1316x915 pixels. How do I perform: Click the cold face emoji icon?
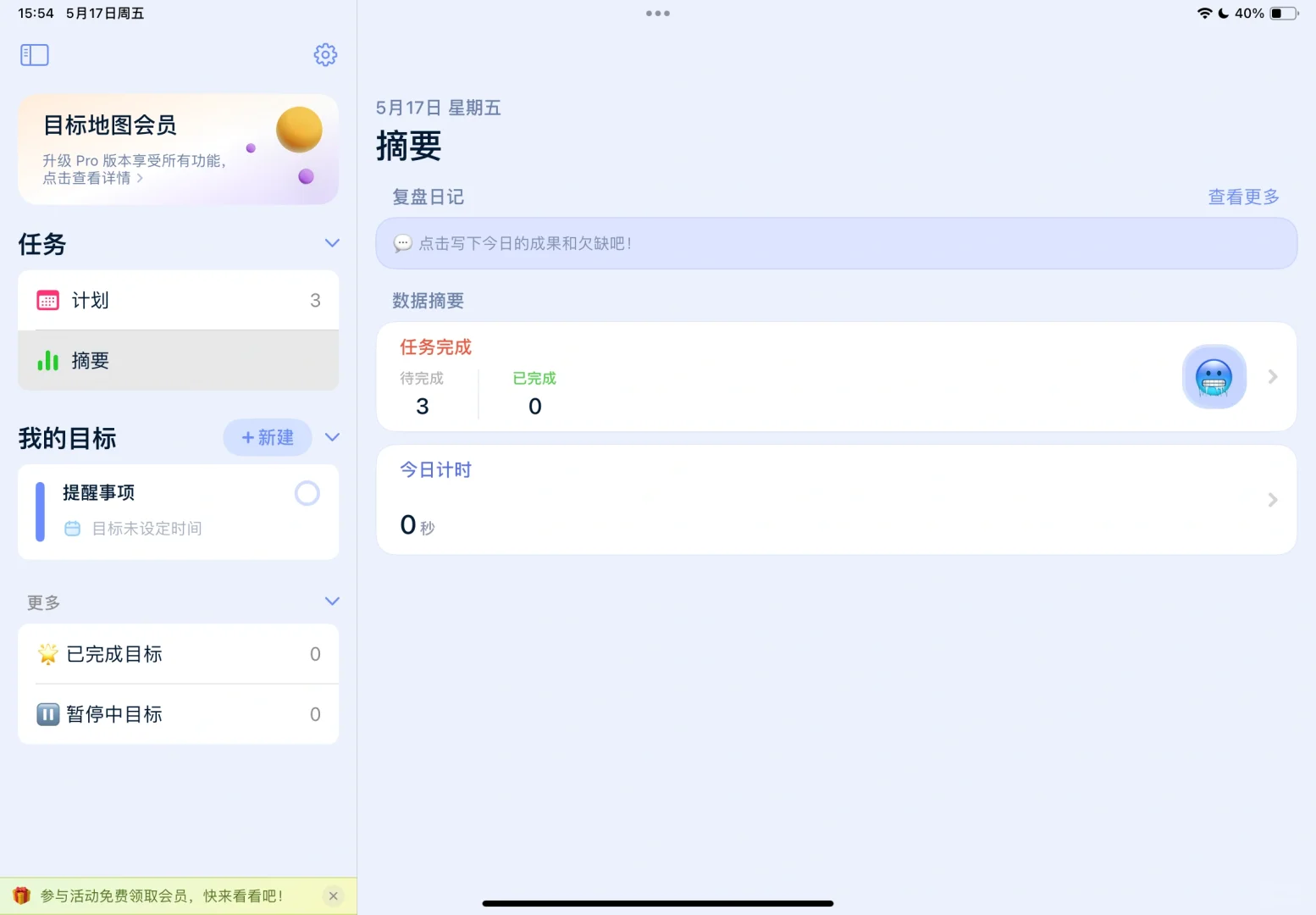point(1214,377)
